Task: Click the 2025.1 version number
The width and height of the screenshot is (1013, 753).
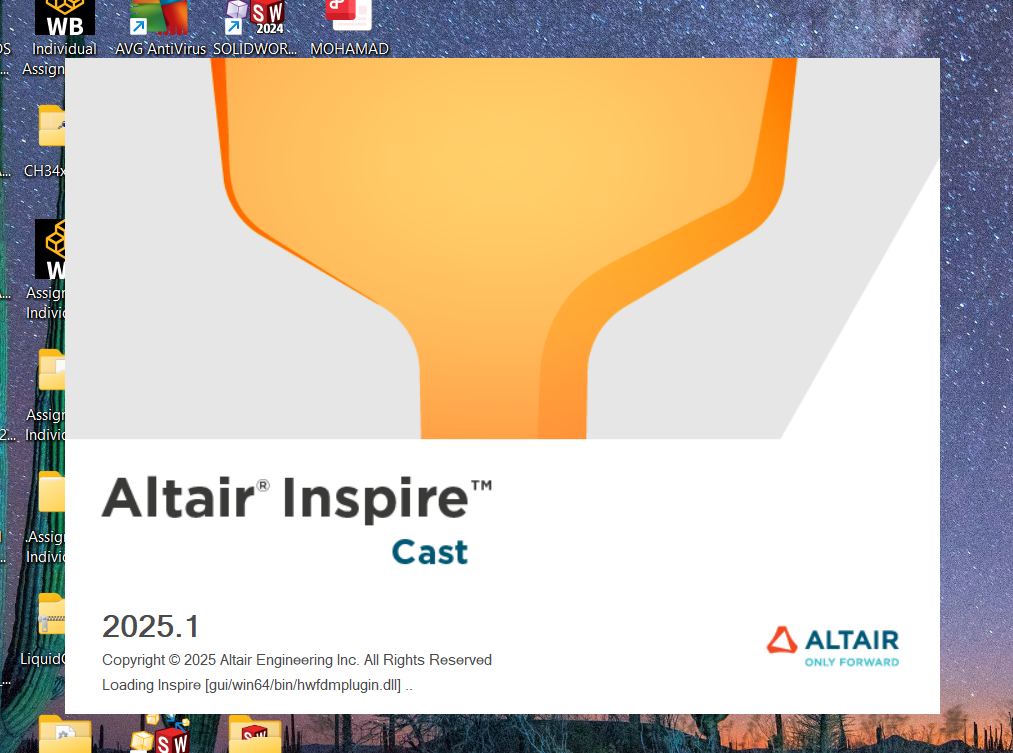Action: [x=151, y=626]
